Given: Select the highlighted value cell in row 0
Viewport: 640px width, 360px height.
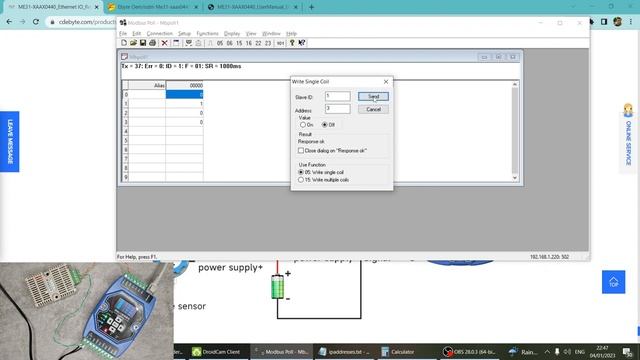Looking at the screenshot, I should click(184, 95).
